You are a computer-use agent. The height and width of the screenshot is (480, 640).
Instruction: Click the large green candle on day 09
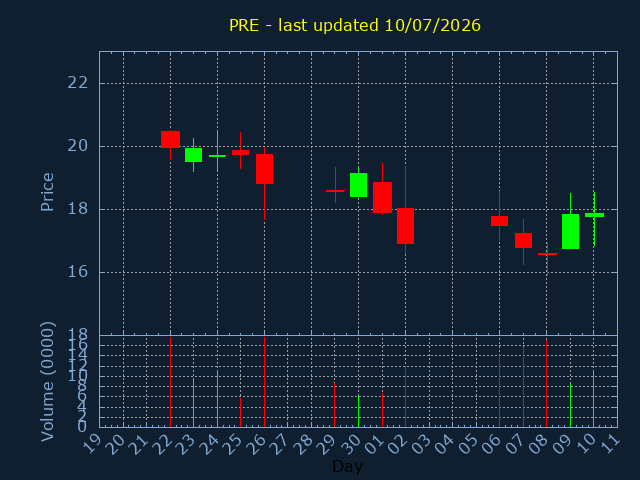click(570, 231)
